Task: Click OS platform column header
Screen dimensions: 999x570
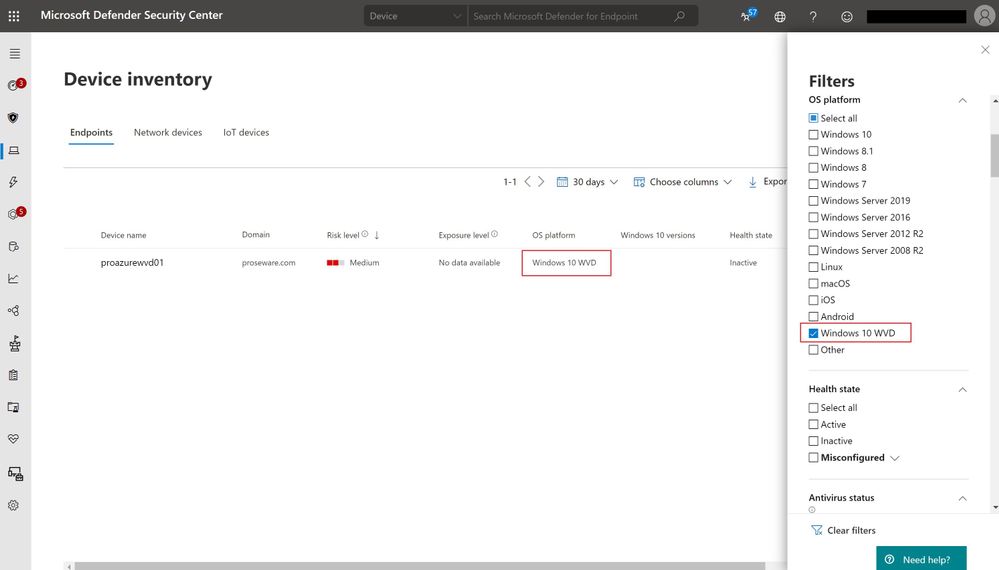Action: point(554,235)
